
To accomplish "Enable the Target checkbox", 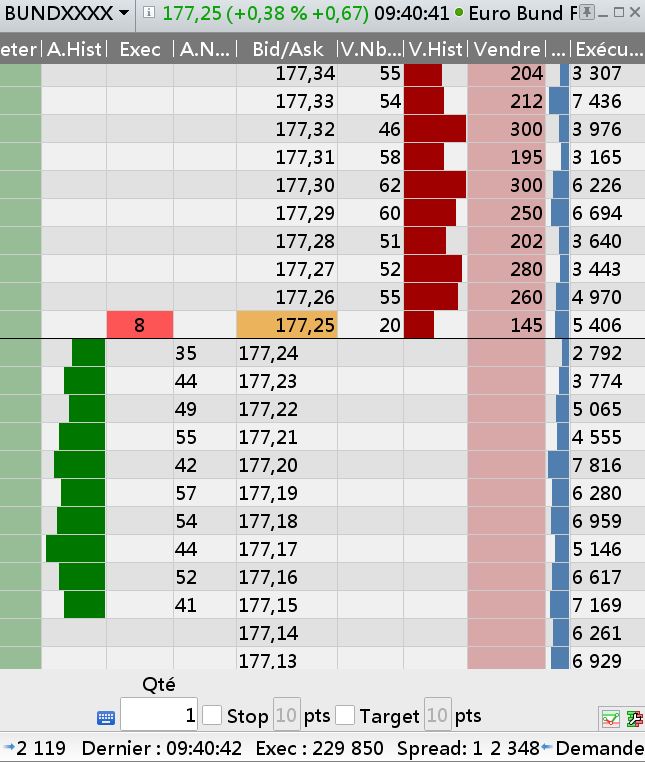I will tap(345, 715).
